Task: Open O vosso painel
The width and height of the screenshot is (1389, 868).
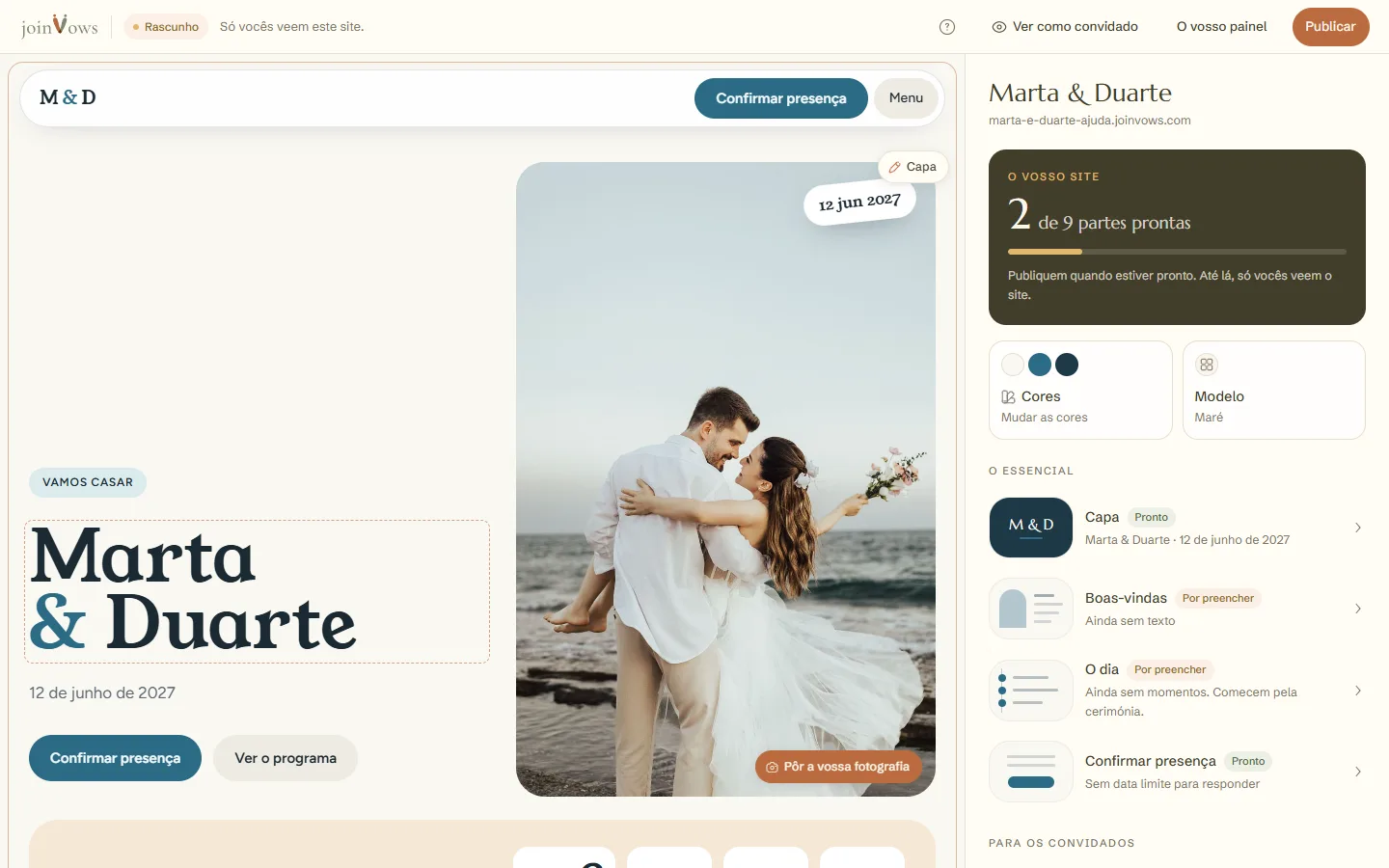Action: pyautogui.click(x=1221, y=27)
